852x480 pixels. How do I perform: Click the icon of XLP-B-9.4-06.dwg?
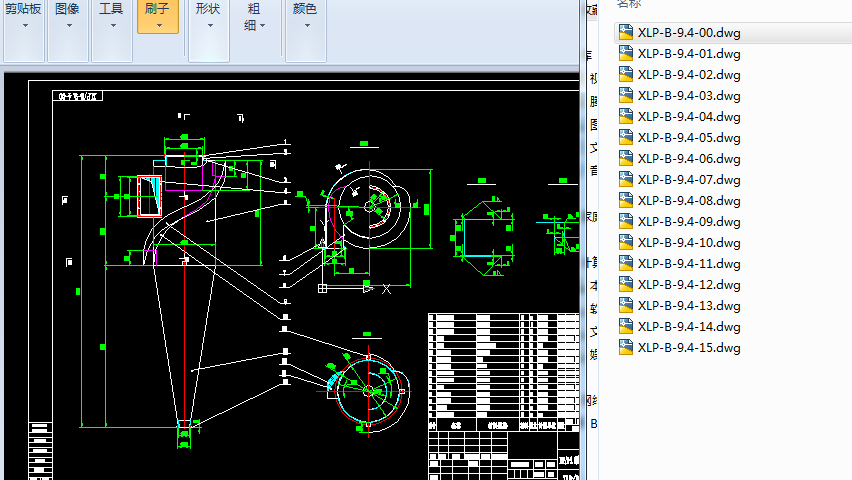pyautogui.click(x=626, y=159)
